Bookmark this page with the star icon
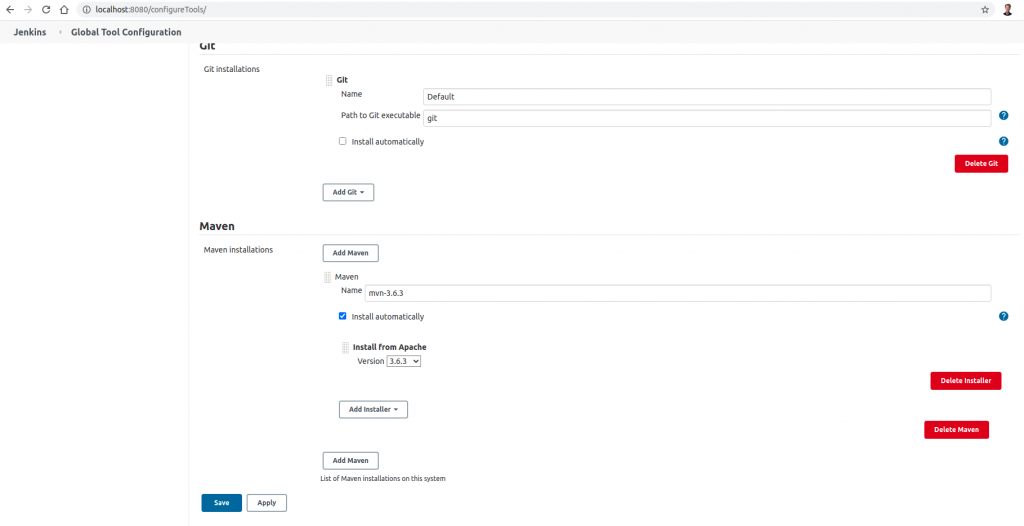The image size is (1024, 526). (985, 9)
